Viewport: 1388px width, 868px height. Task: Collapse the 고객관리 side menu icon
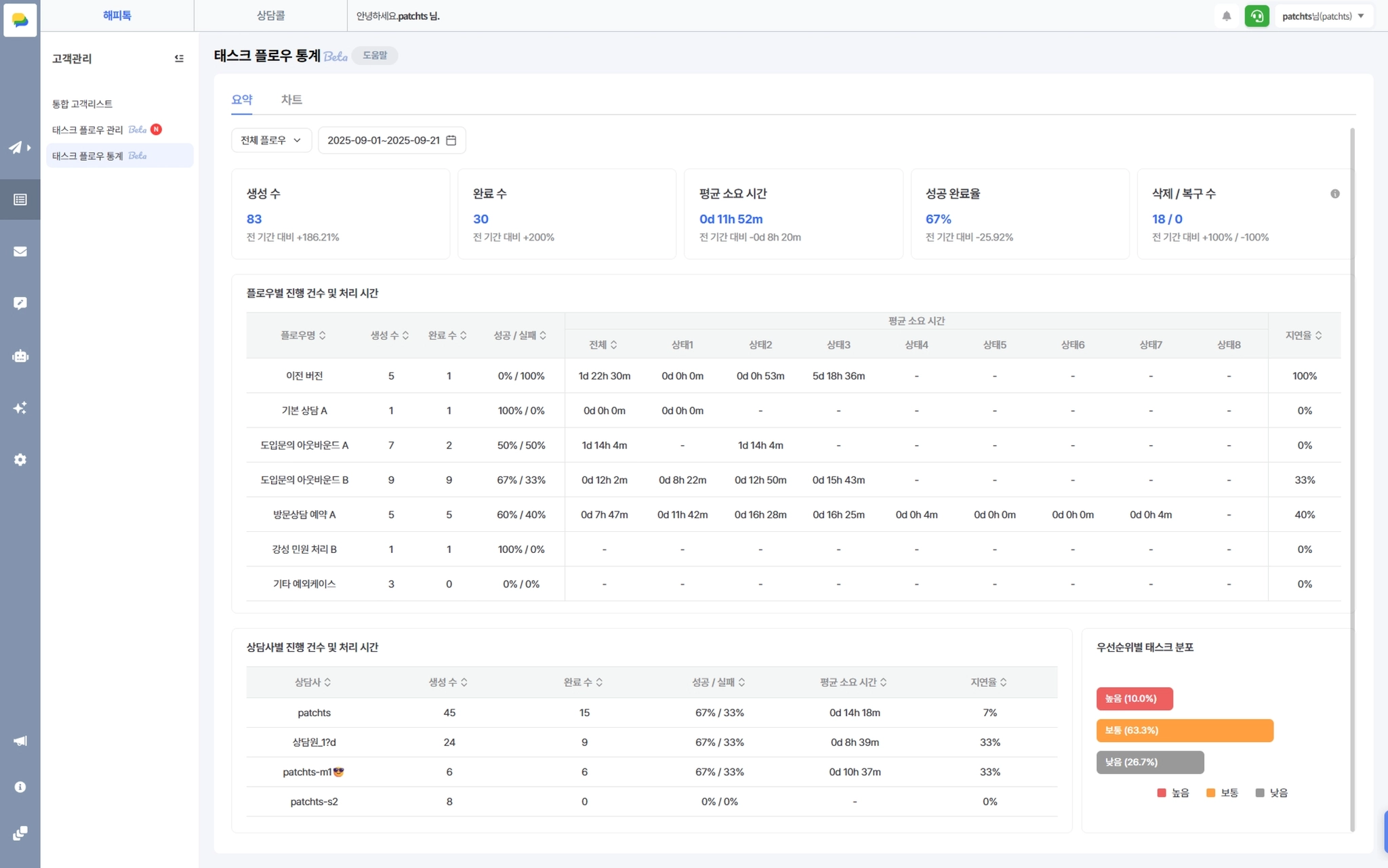pos(179,58)
